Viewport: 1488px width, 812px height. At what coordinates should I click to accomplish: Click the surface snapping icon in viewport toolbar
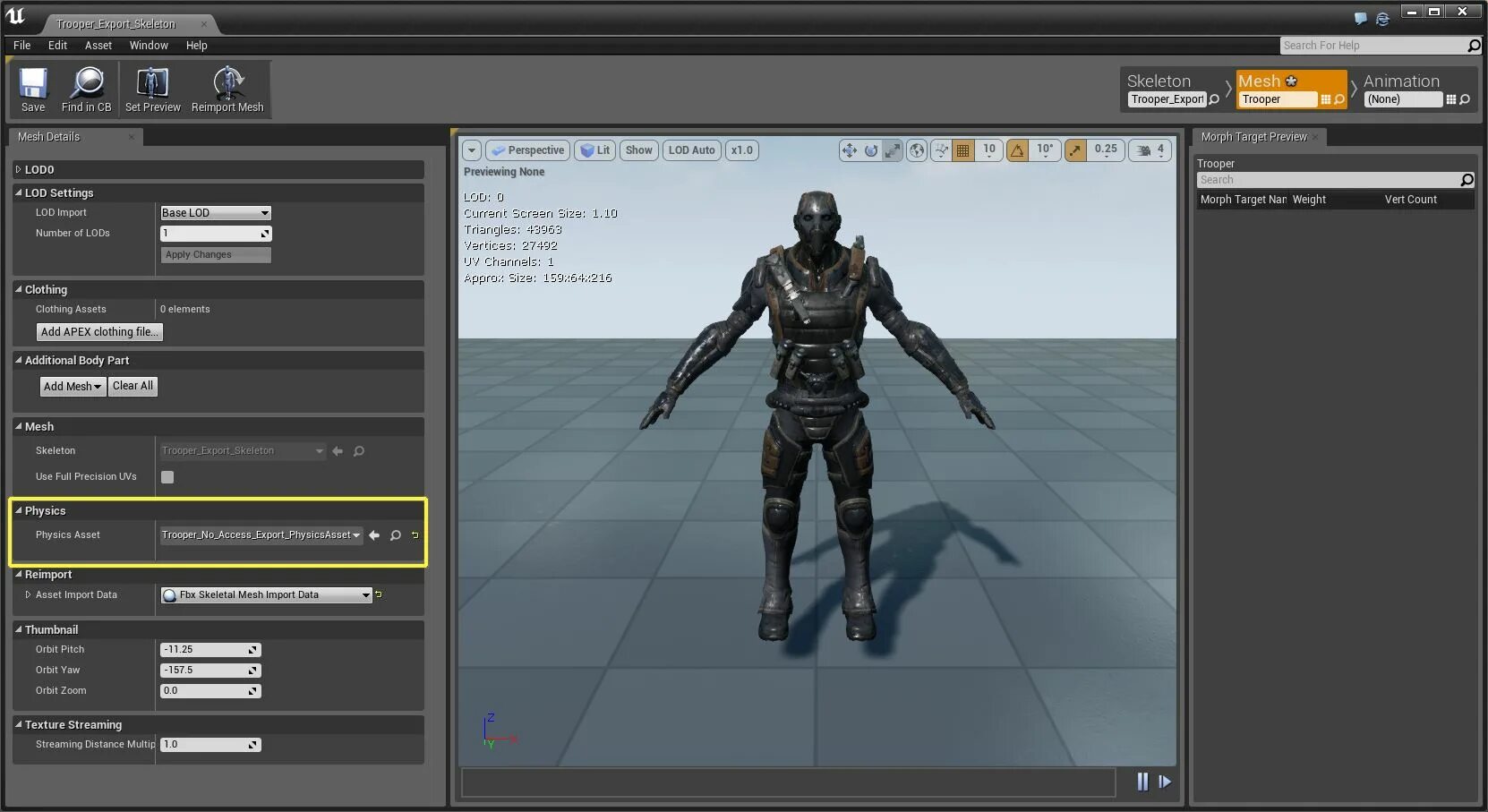(x=941, y=150)
